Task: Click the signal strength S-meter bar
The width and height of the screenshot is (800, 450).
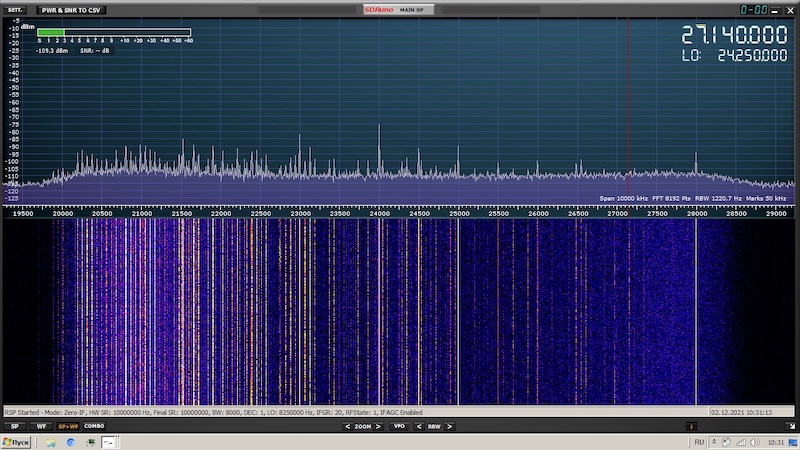Action: pyautogui.click(x=113, y=32)
